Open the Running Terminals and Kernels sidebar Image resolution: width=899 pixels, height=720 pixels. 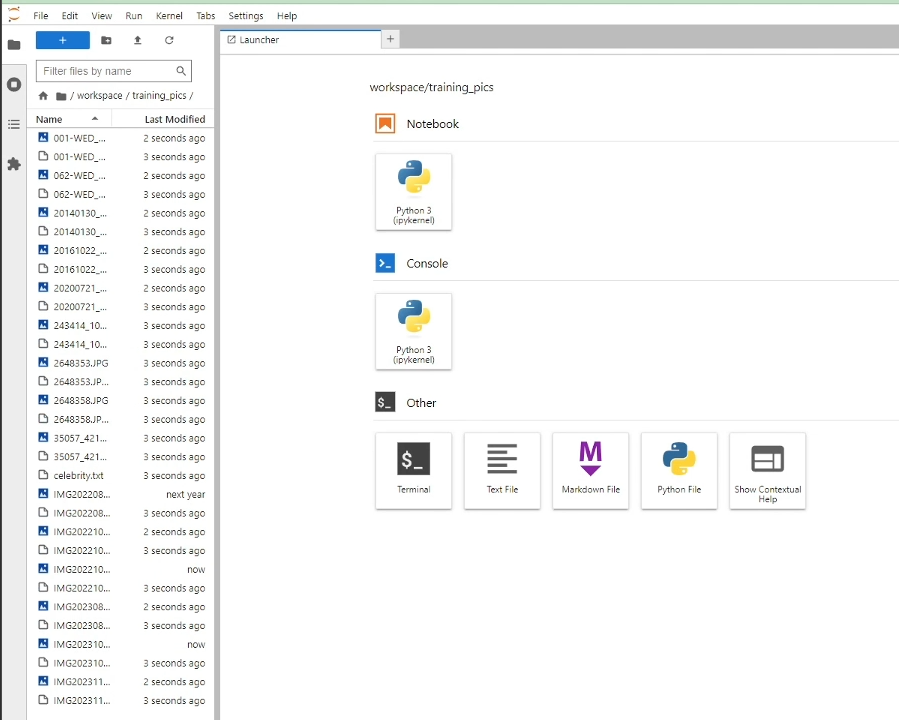14,85
